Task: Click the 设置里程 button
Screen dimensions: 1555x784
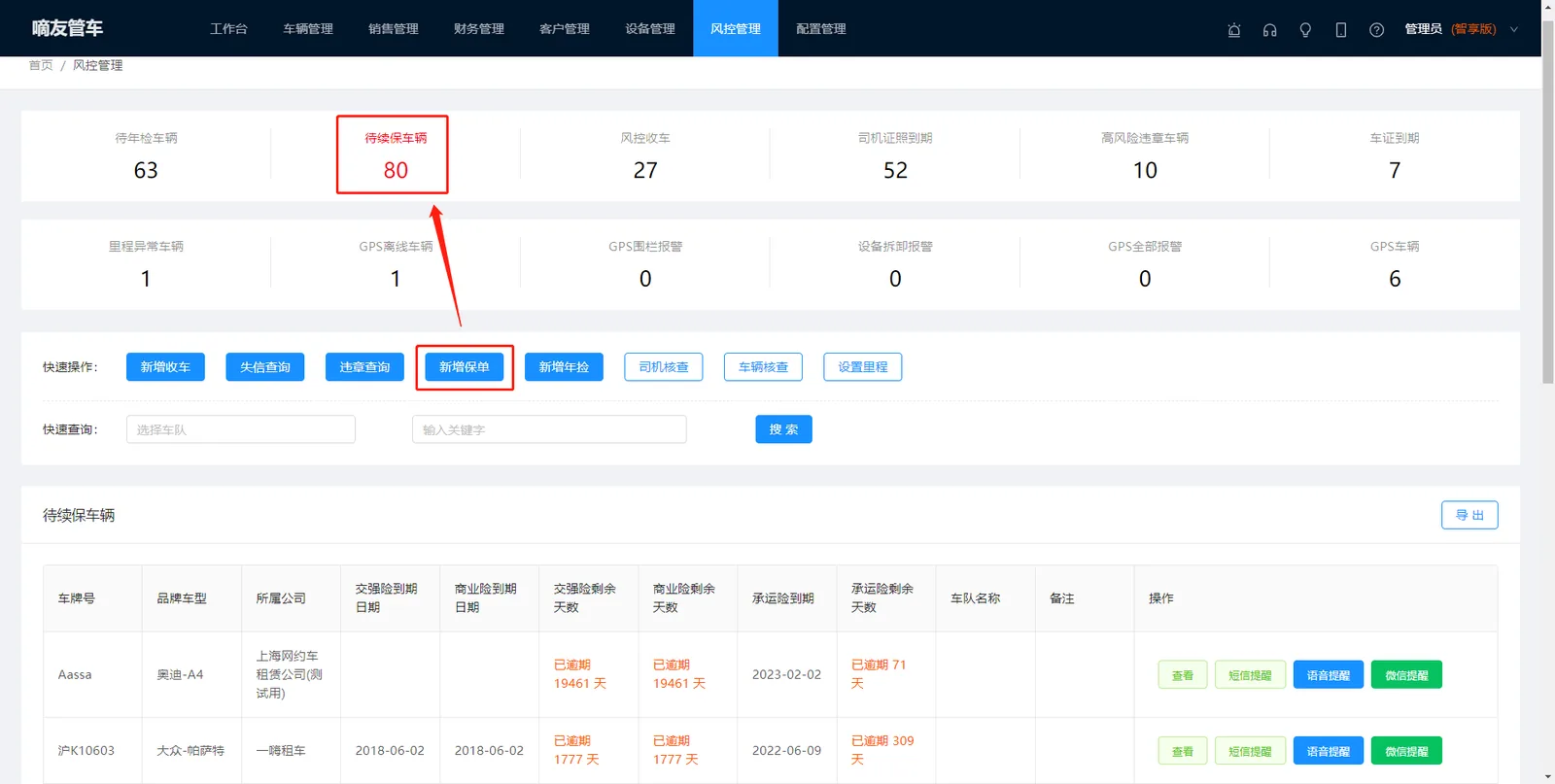Action: pos(863,367)
